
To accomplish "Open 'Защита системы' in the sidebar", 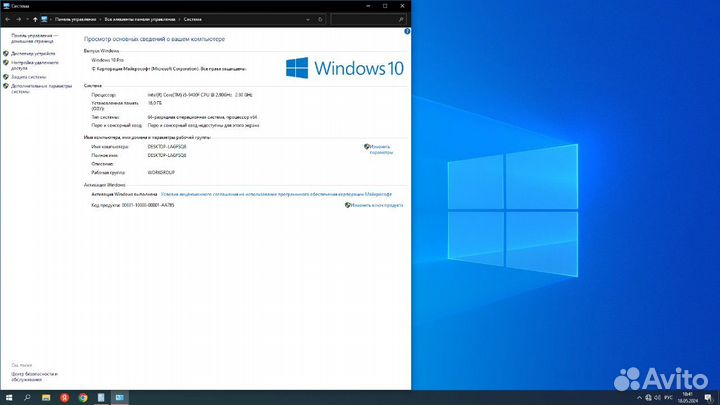I will (28, 77).
